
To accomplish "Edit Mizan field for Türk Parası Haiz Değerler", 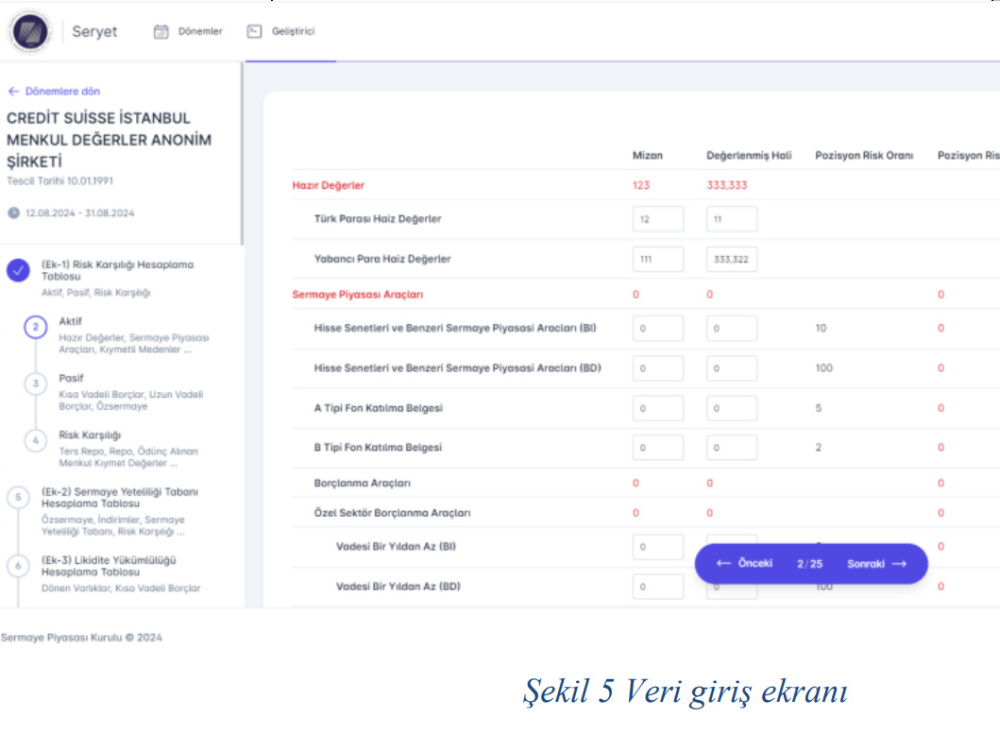I will [x=658, y=219].
